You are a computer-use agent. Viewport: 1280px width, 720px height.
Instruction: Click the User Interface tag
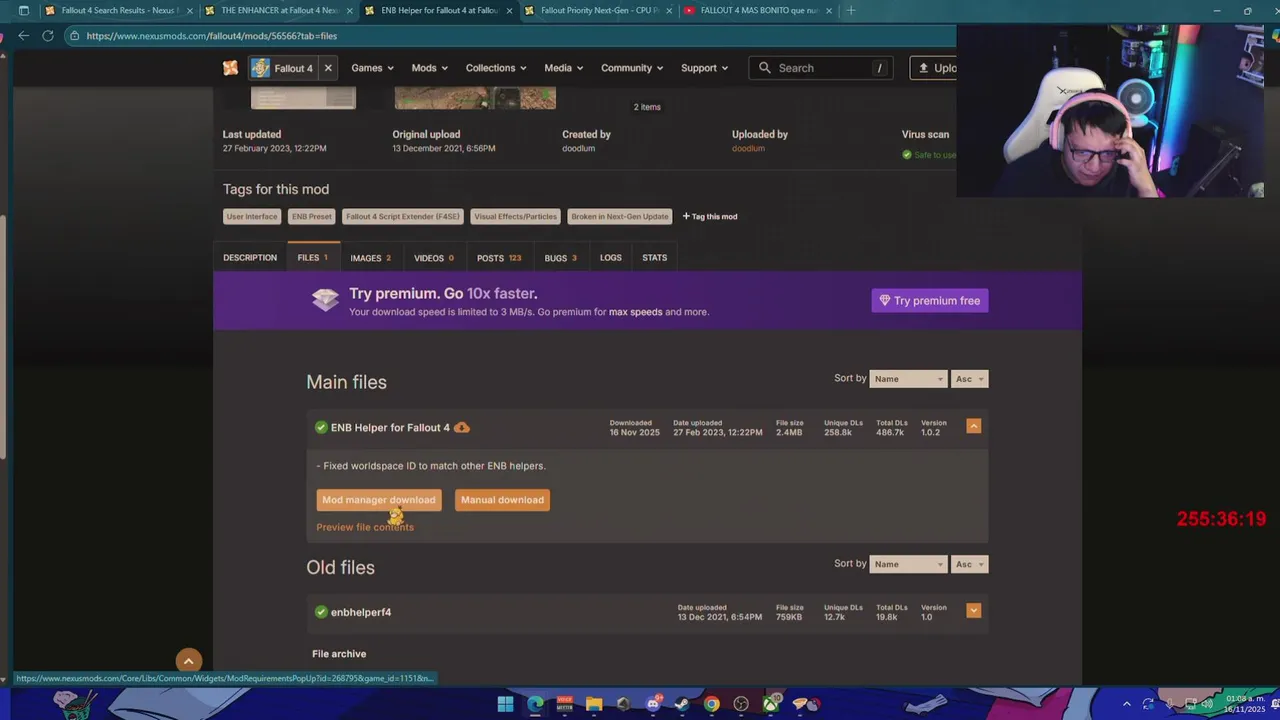(252, 217)
